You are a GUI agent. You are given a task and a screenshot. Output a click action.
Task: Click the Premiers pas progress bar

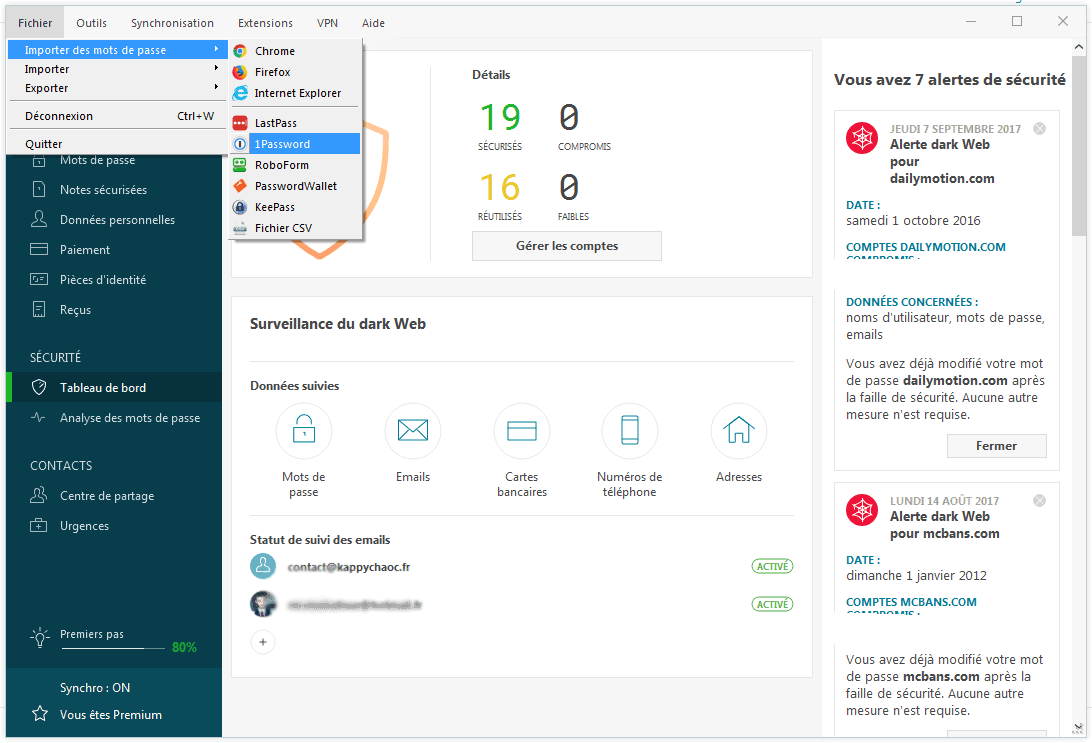point(113,648)
